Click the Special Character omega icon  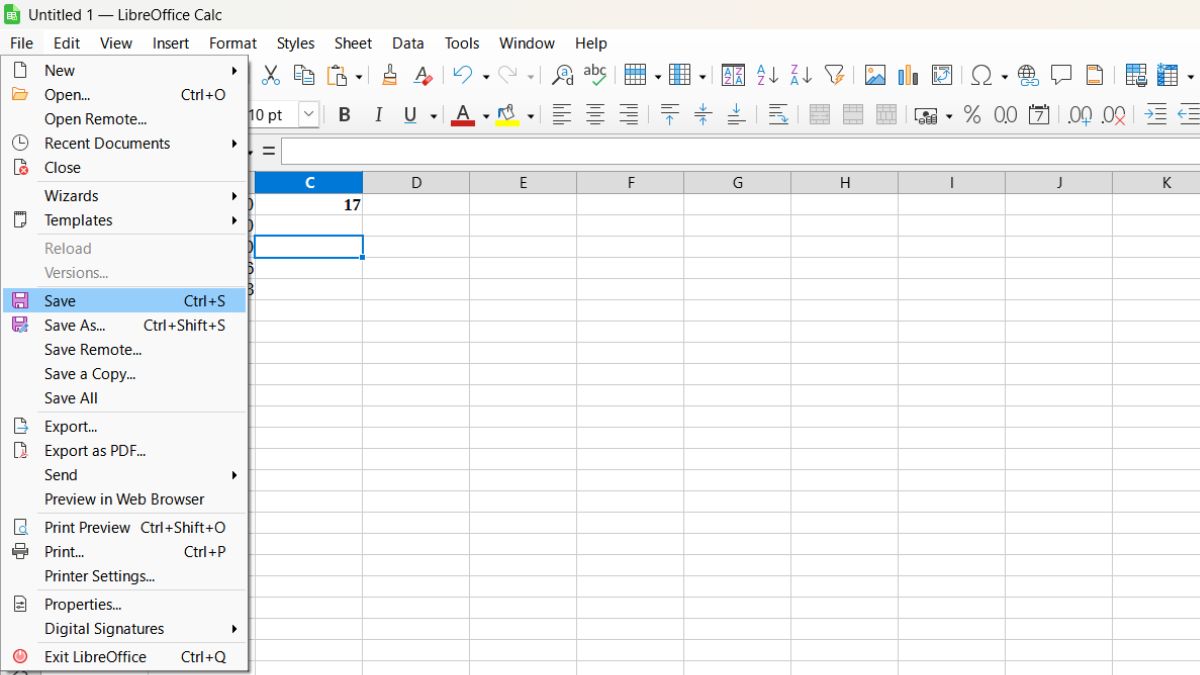[x=982, y=75]
